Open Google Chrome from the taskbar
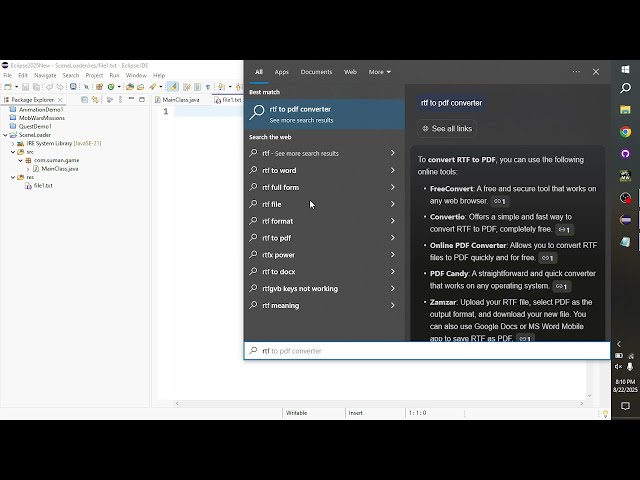 click(625, 132)
